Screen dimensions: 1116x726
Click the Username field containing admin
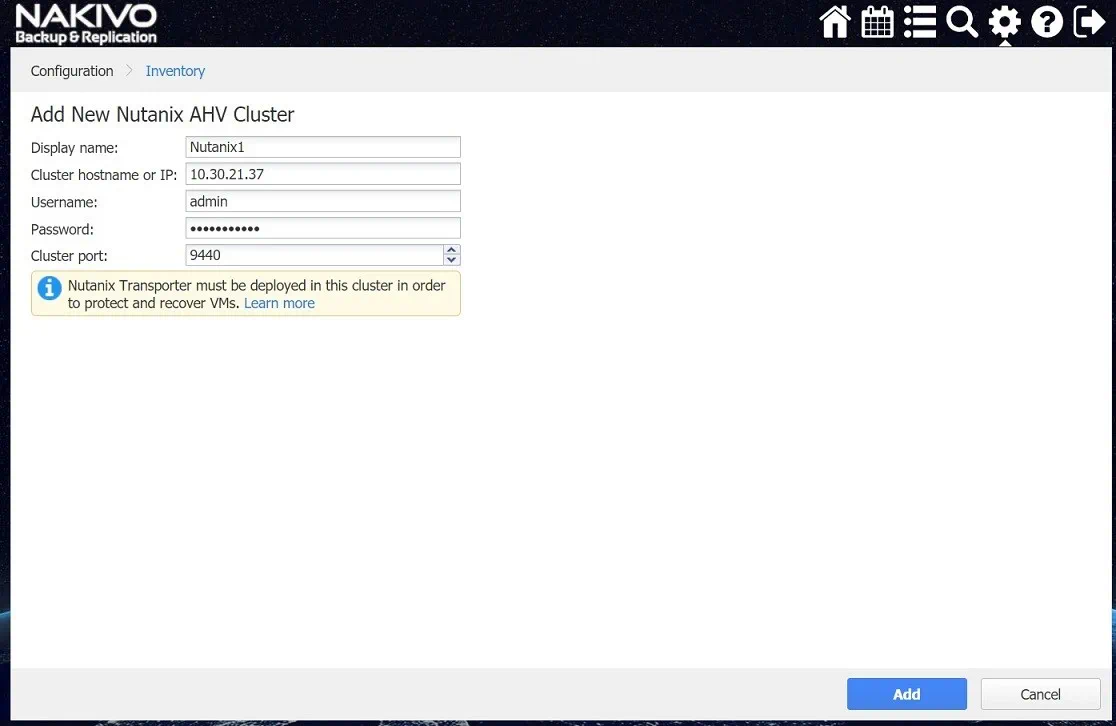(323, 201)
